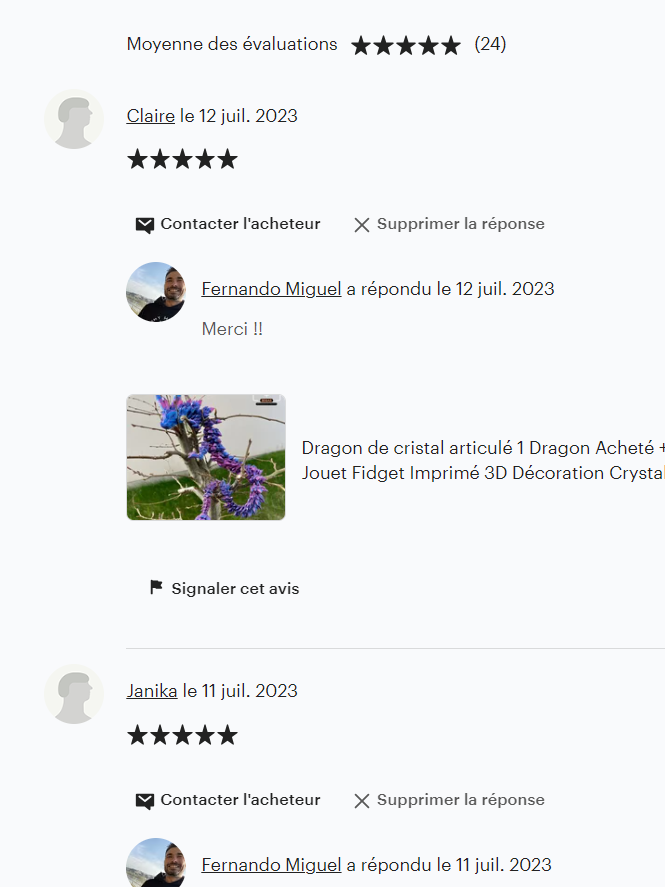The height and width of the screenshot is (887, 665).
Task: Click Janika's default avatar icon
Action: (x=74, y=694)
